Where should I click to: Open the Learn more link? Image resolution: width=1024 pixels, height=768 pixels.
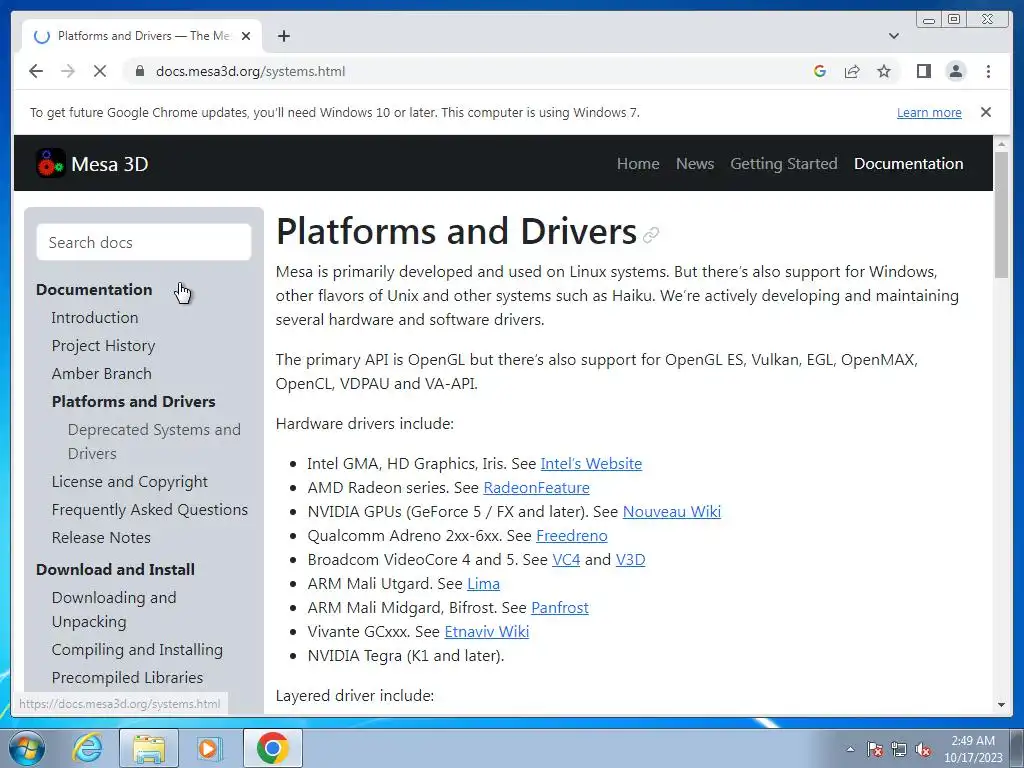tap(929, 112)
